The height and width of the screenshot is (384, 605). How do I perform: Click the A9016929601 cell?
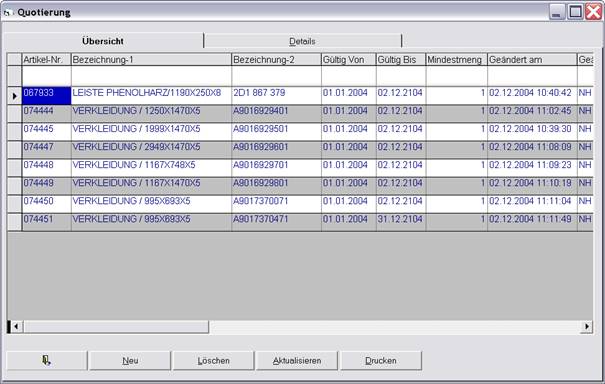click(276, 150)
